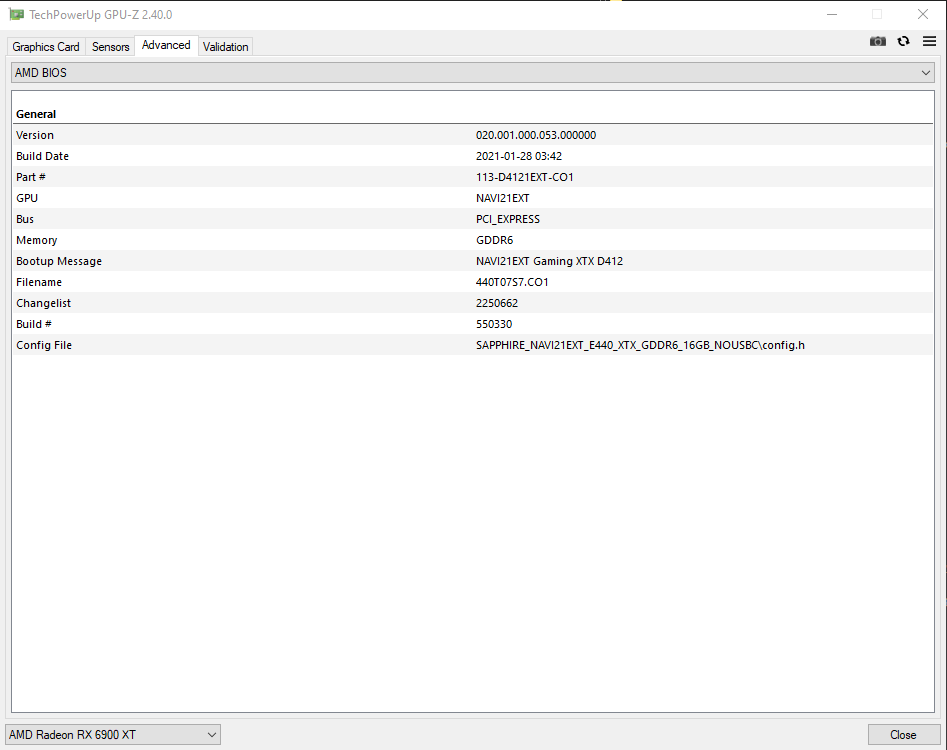Click version value 020.001.000.053.000000
Screen dimensions: 947x750
pyautogui.click(x=536, y=135)
